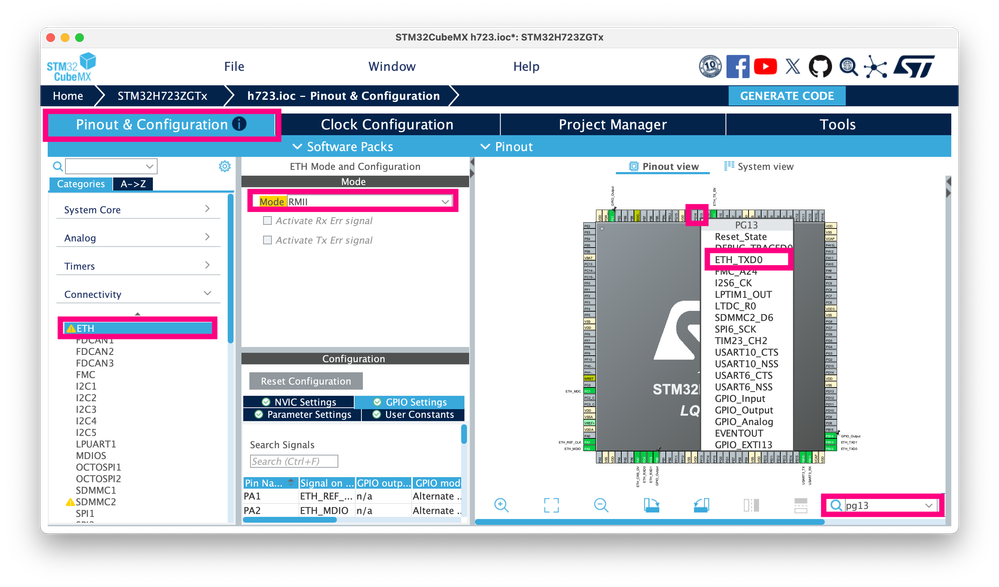Click the ST community network icon
Screen dimensions: 999x587
875,67
